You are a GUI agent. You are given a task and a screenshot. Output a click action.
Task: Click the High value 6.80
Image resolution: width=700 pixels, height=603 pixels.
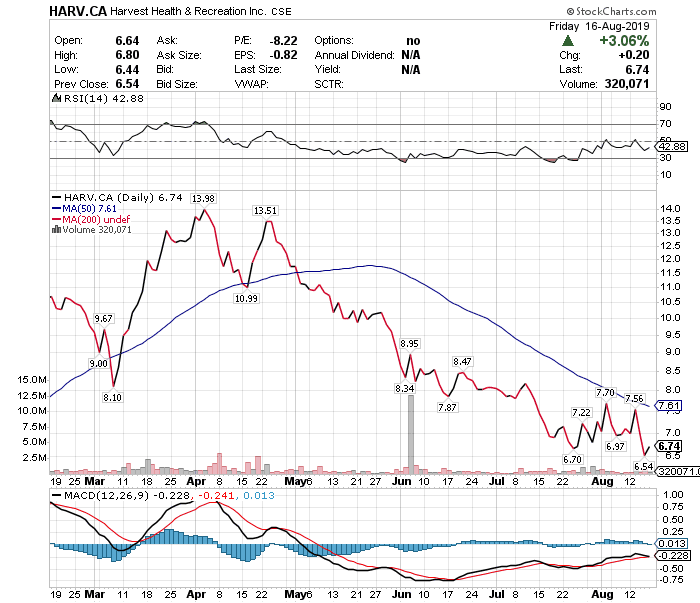click(x=127, y=55)
